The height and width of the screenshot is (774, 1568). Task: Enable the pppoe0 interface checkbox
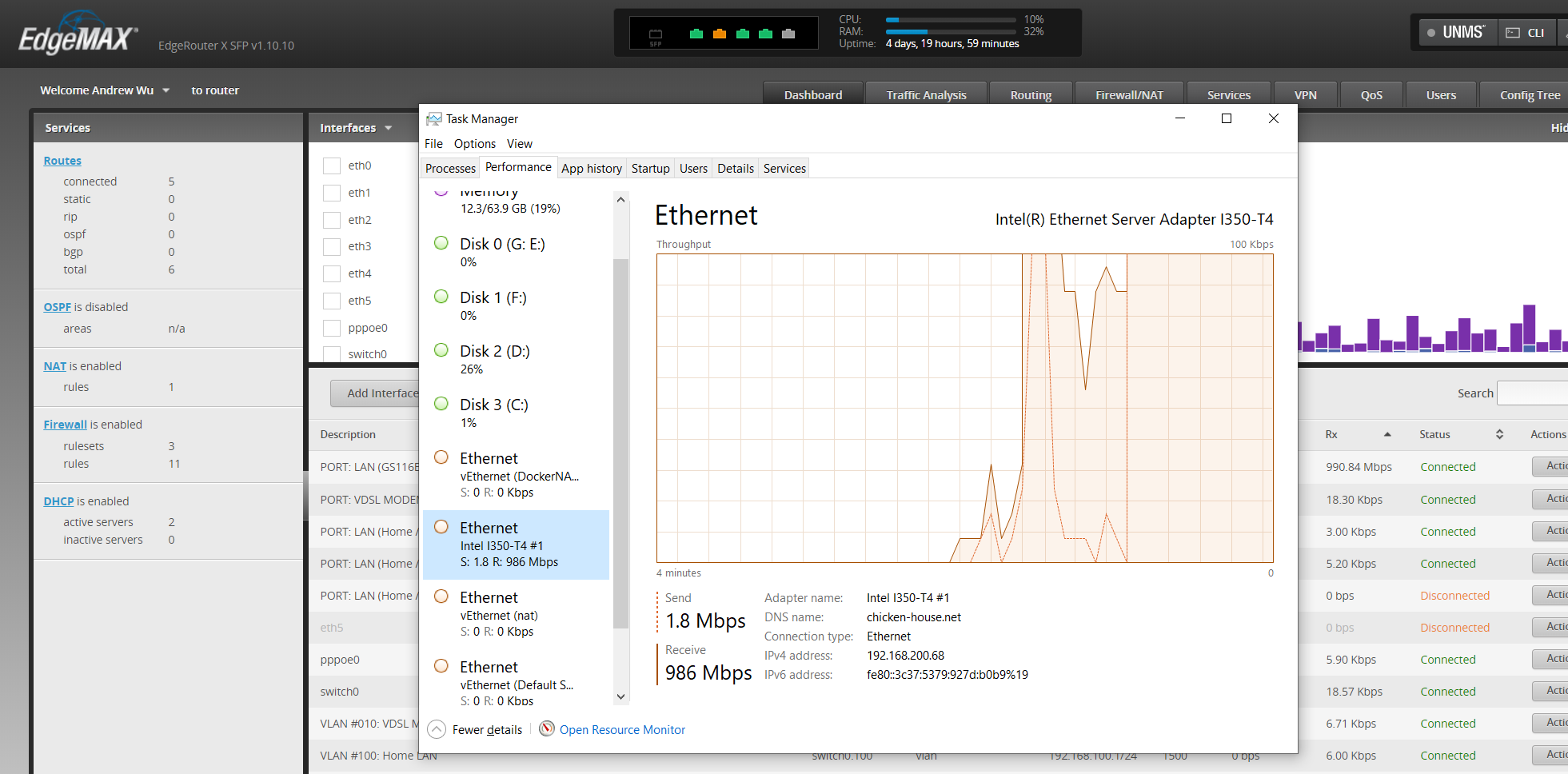[332, 328]
